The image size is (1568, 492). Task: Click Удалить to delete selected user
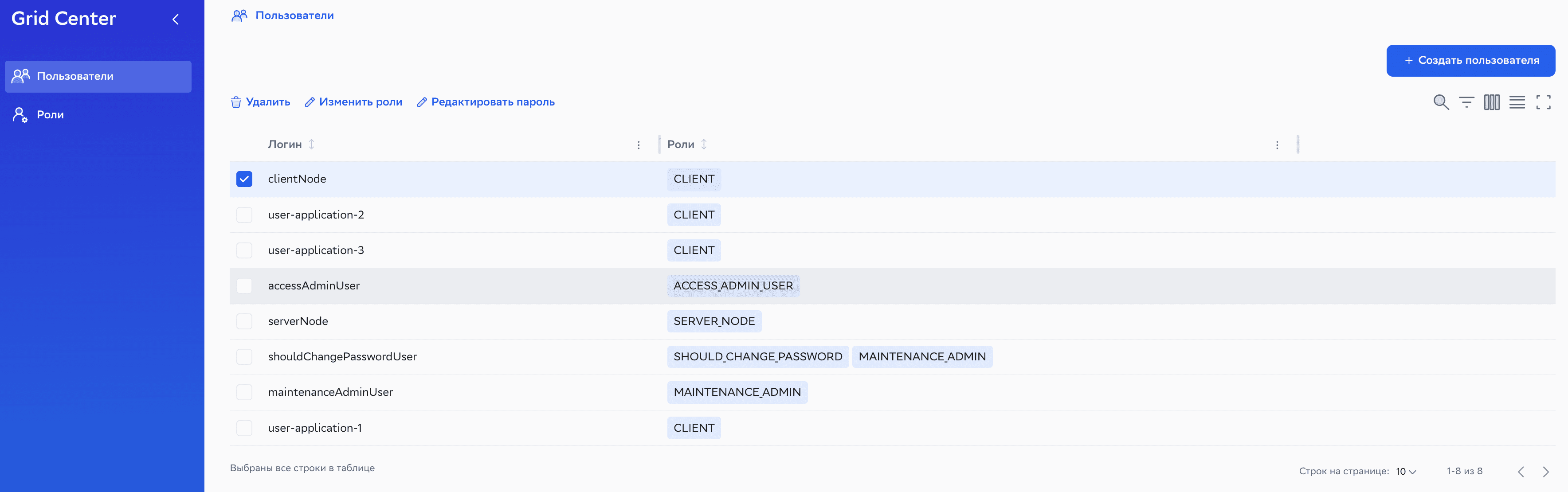261,102
